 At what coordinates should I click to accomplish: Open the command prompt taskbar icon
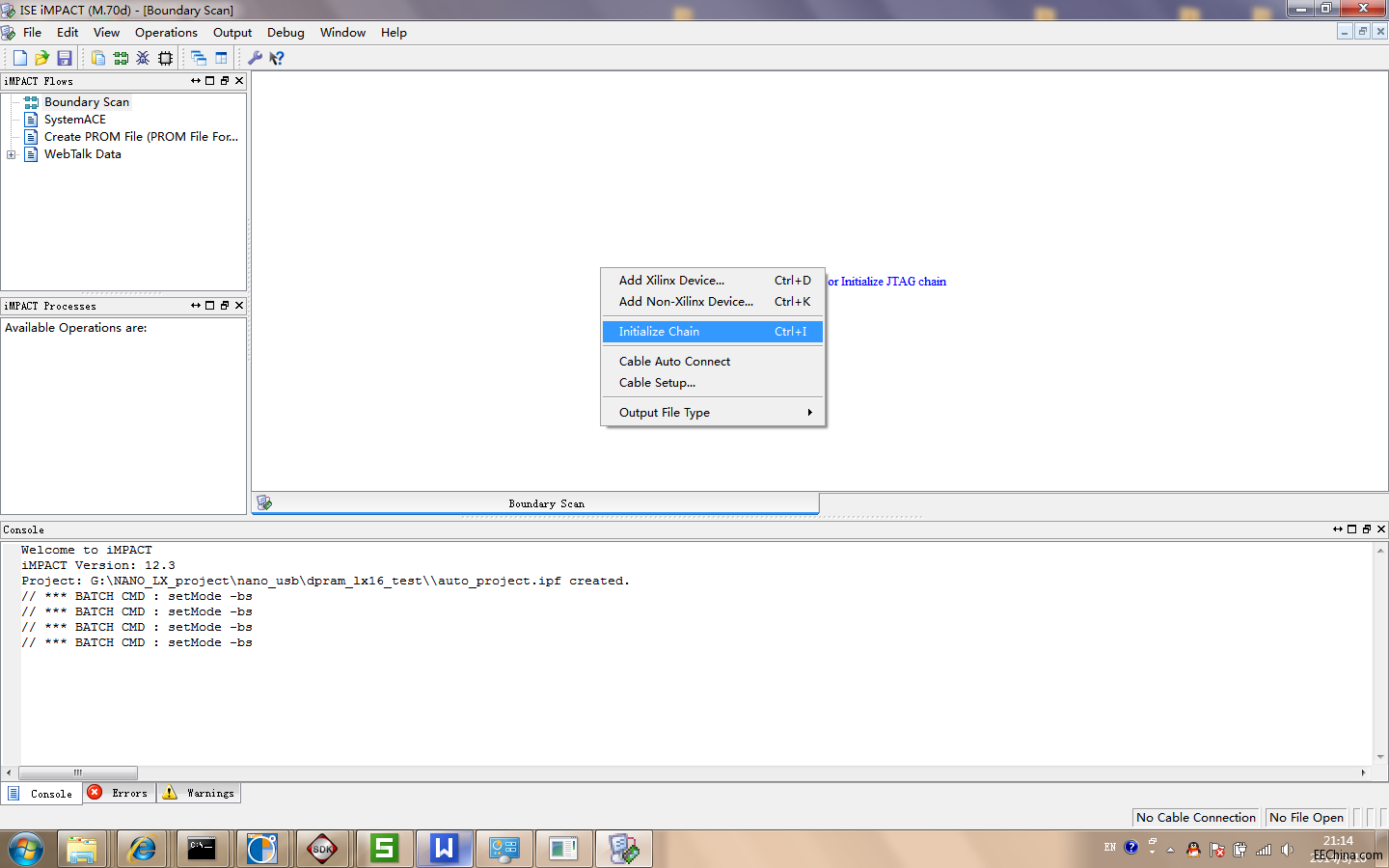[x=202, y=849]
